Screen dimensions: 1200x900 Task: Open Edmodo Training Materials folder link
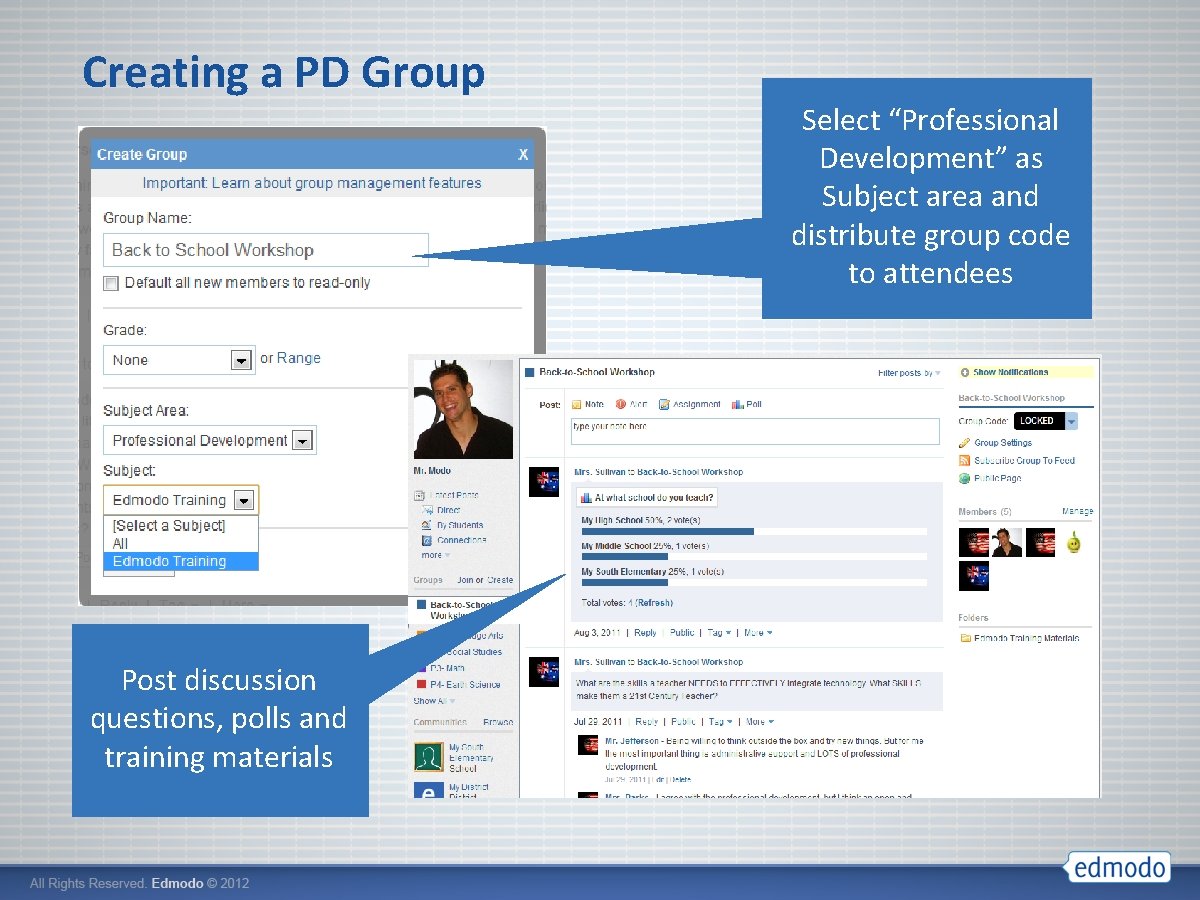(1027, 638)
